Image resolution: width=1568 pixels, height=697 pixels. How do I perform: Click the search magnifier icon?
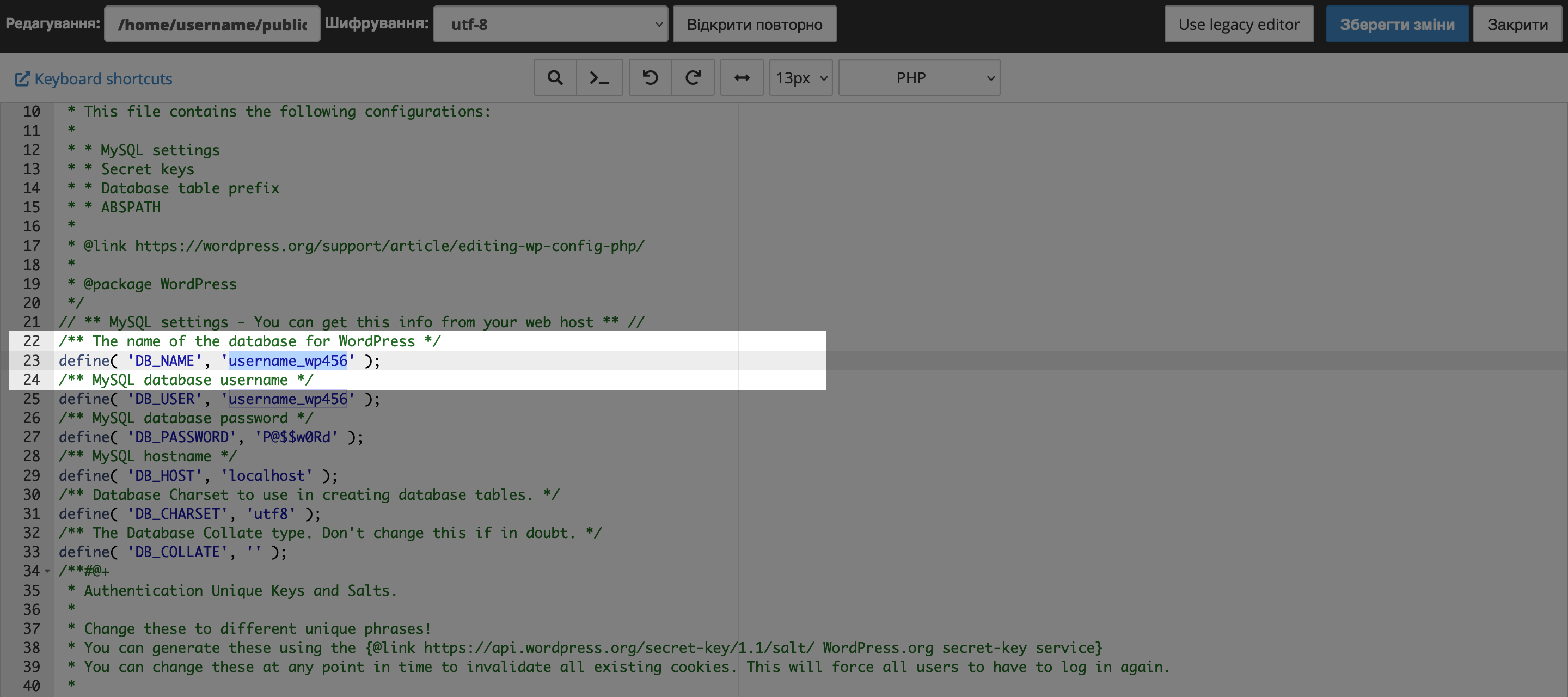click(555, 78)
